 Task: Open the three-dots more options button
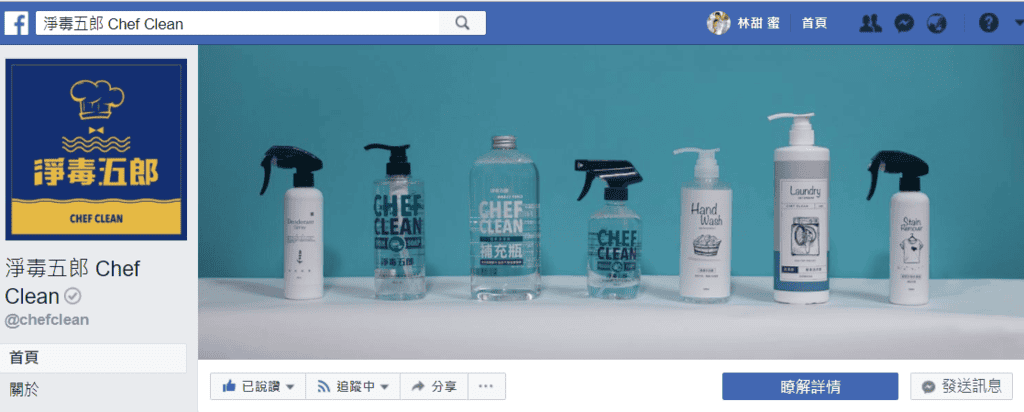tap(485, 386)
